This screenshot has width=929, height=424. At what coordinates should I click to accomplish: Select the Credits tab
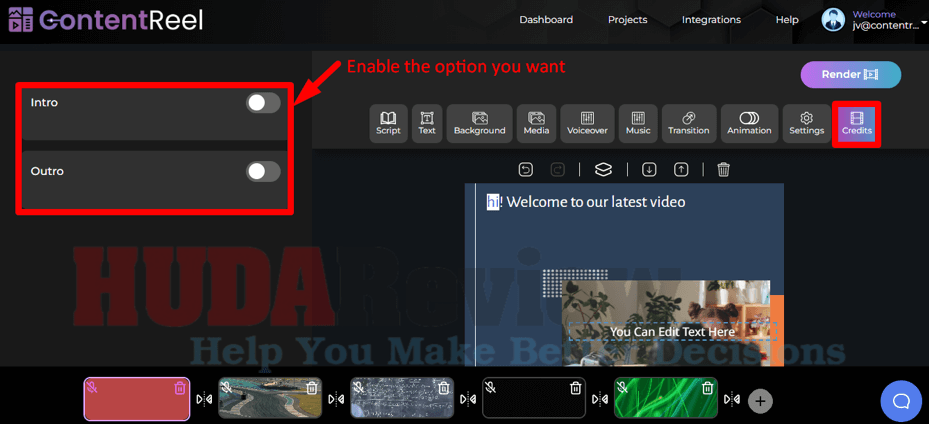[x=857, y=124]
